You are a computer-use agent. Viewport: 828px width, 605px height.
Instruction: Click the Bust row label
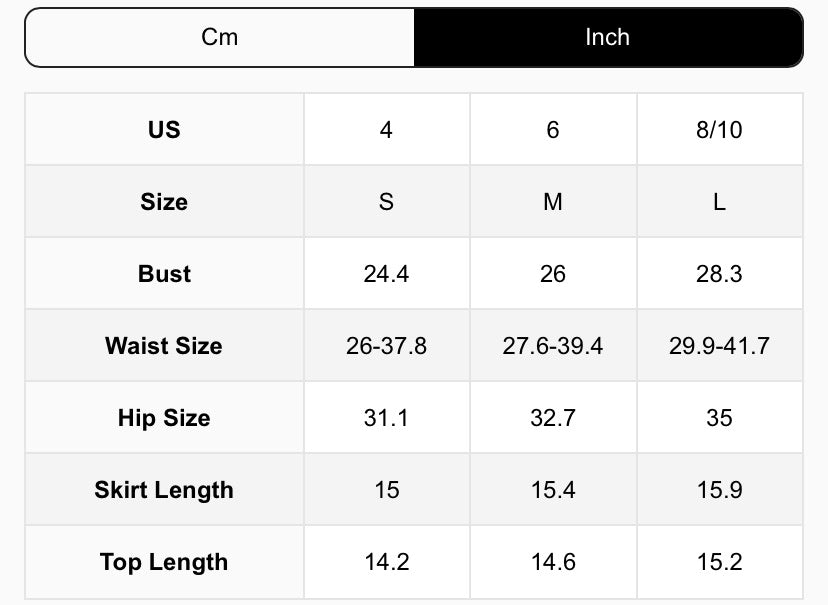[x=164, y=274]
